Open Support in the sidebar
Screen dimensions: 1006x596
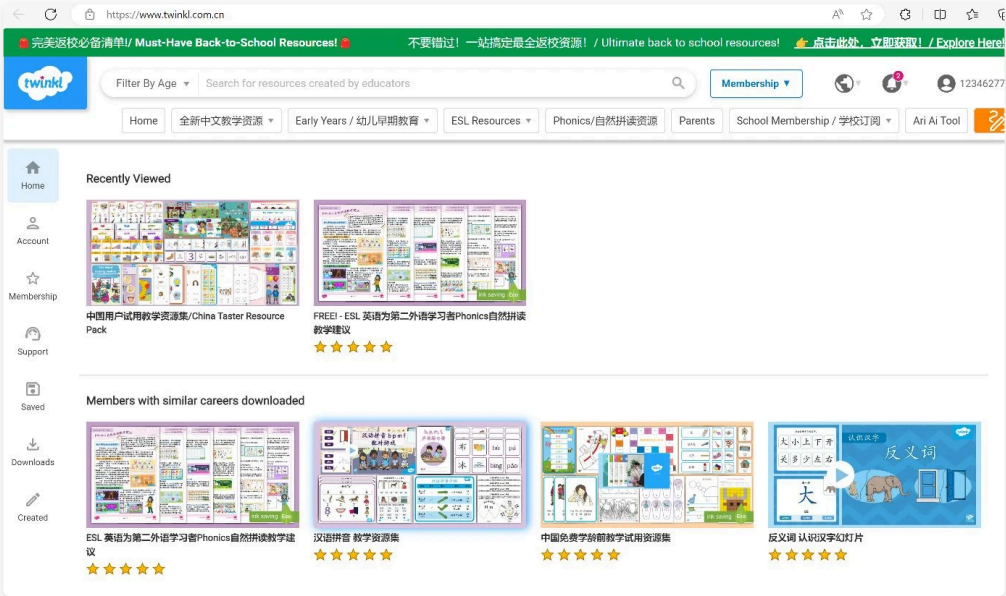[x=33, y=341]
